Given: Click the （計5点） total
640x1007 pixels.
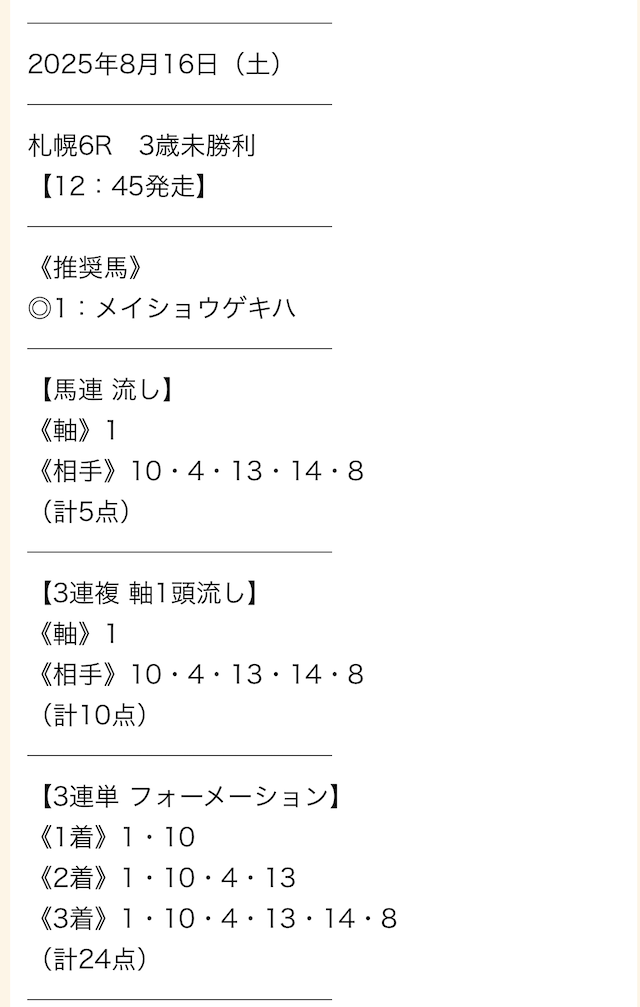Looking at the screenshot, I should [x=87, y=512].
